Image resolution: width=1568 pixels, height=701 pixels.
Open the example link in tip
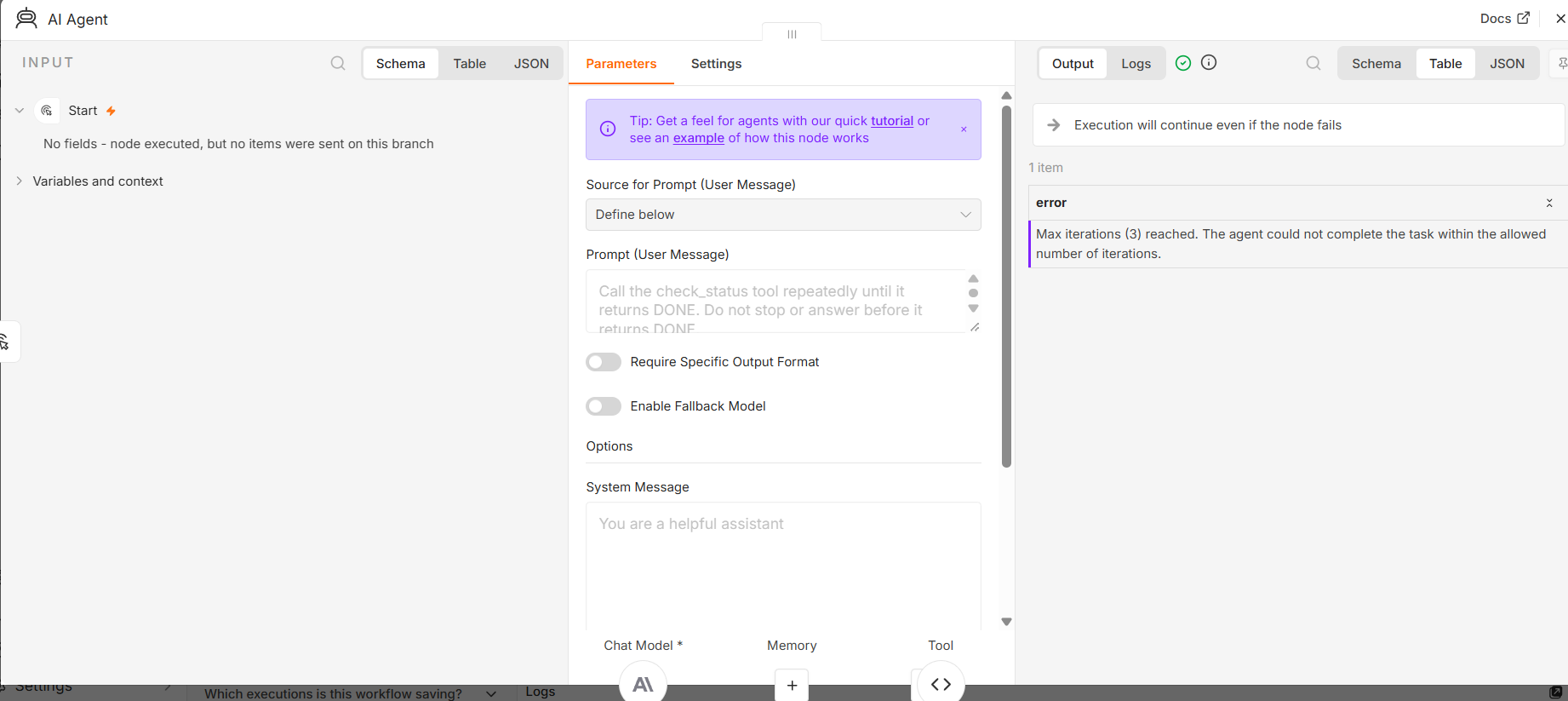click(x=699, y=138)
